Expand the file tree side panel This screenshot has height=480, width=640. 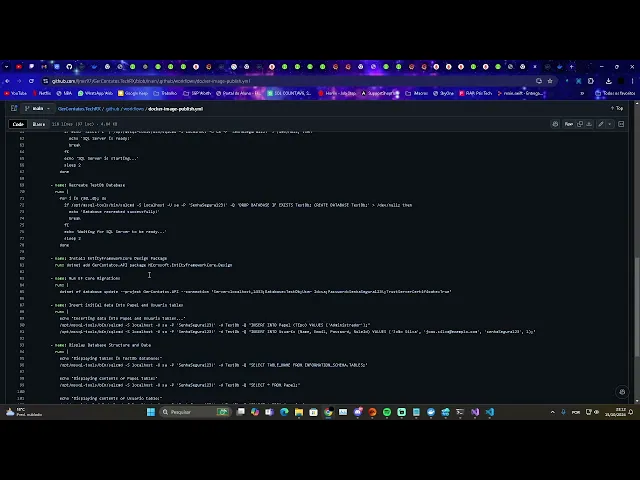(x=14, y=109)
